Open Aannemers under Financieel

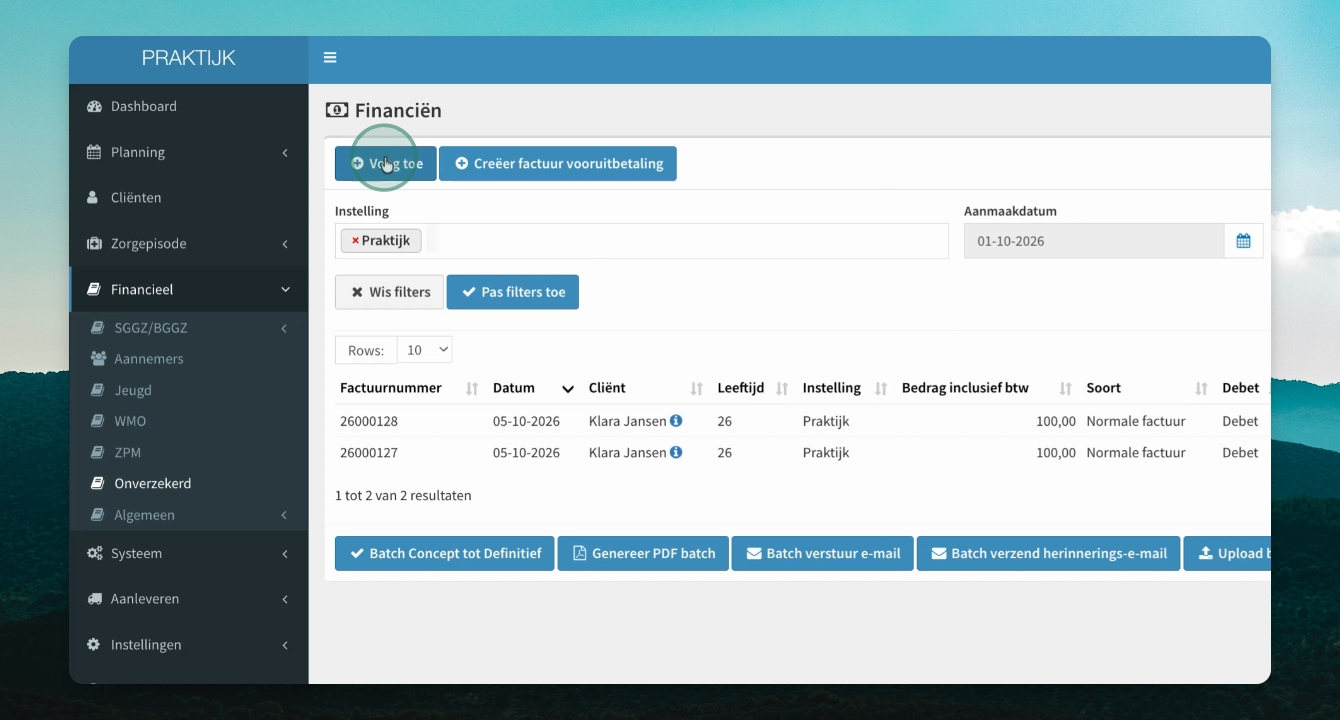click(x=189, y=359)
